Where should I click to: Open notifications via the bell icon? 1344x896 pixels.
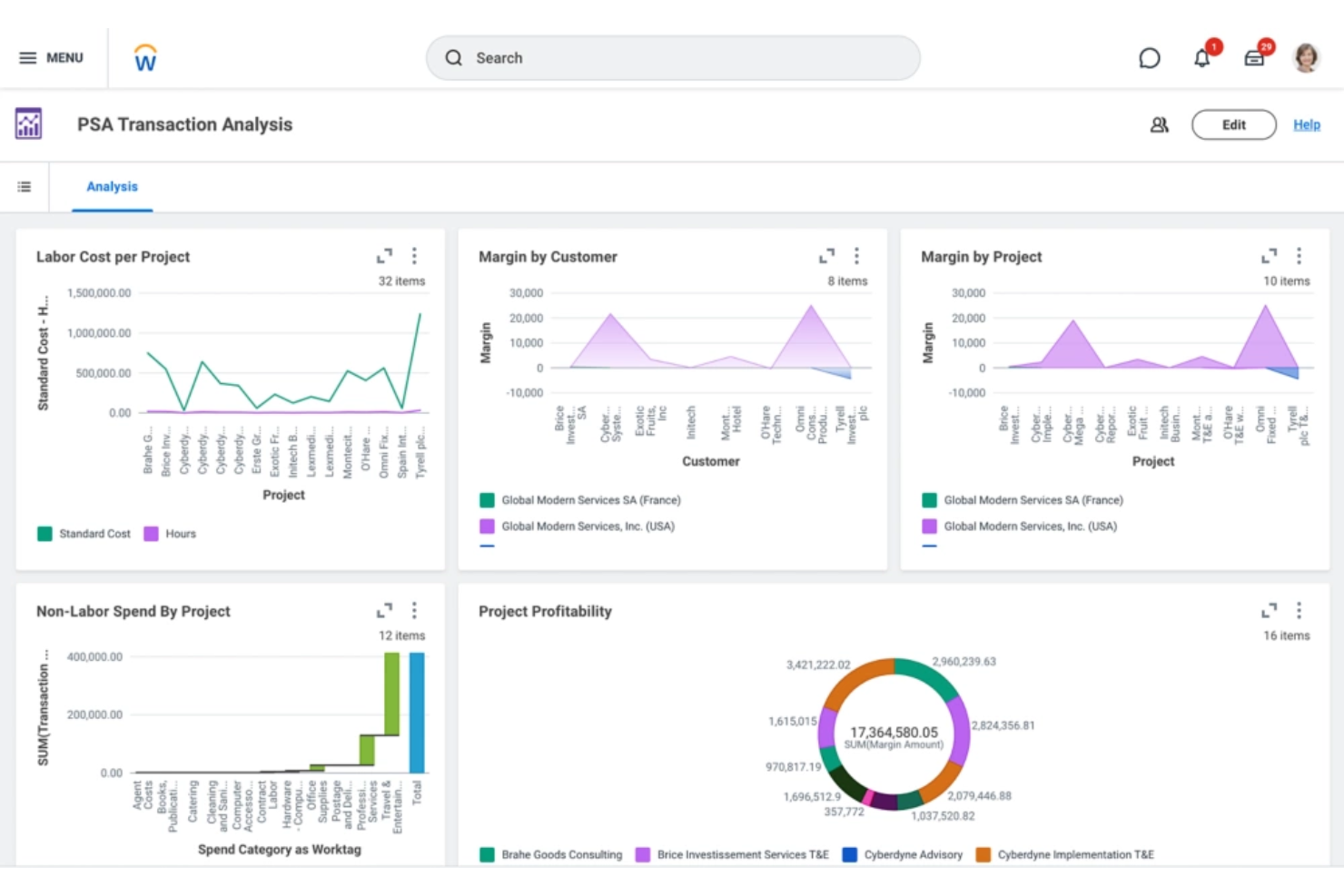[1201, 57]
